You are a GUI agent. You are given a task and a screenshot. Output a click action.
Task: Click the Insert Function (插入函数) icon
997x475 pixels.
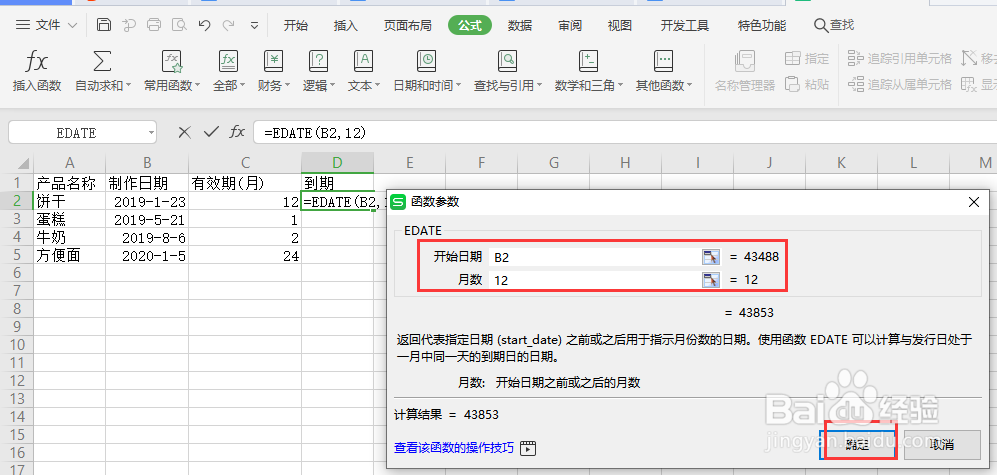tap(37, 62)
